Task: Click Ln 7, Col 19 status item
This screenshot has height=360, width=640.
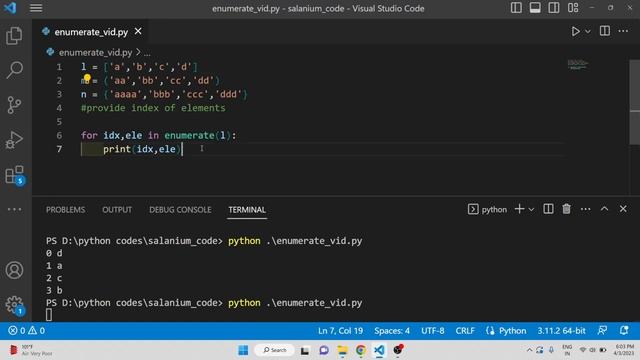Action: 340,331
